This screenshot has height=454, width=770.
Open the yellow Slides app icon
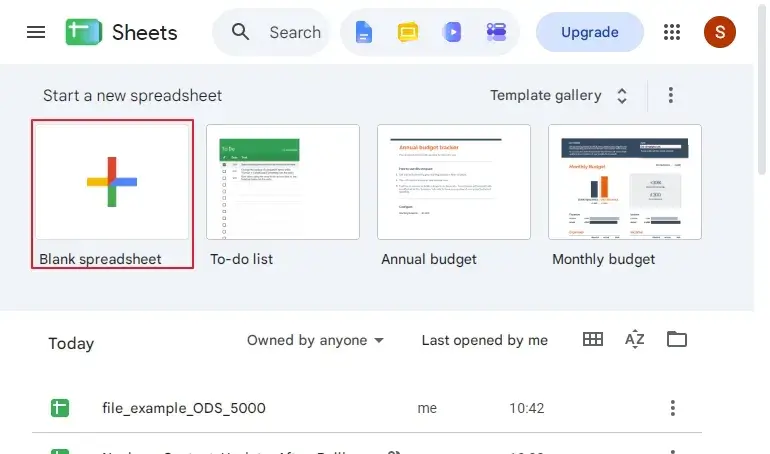click(x=408, y=32)
